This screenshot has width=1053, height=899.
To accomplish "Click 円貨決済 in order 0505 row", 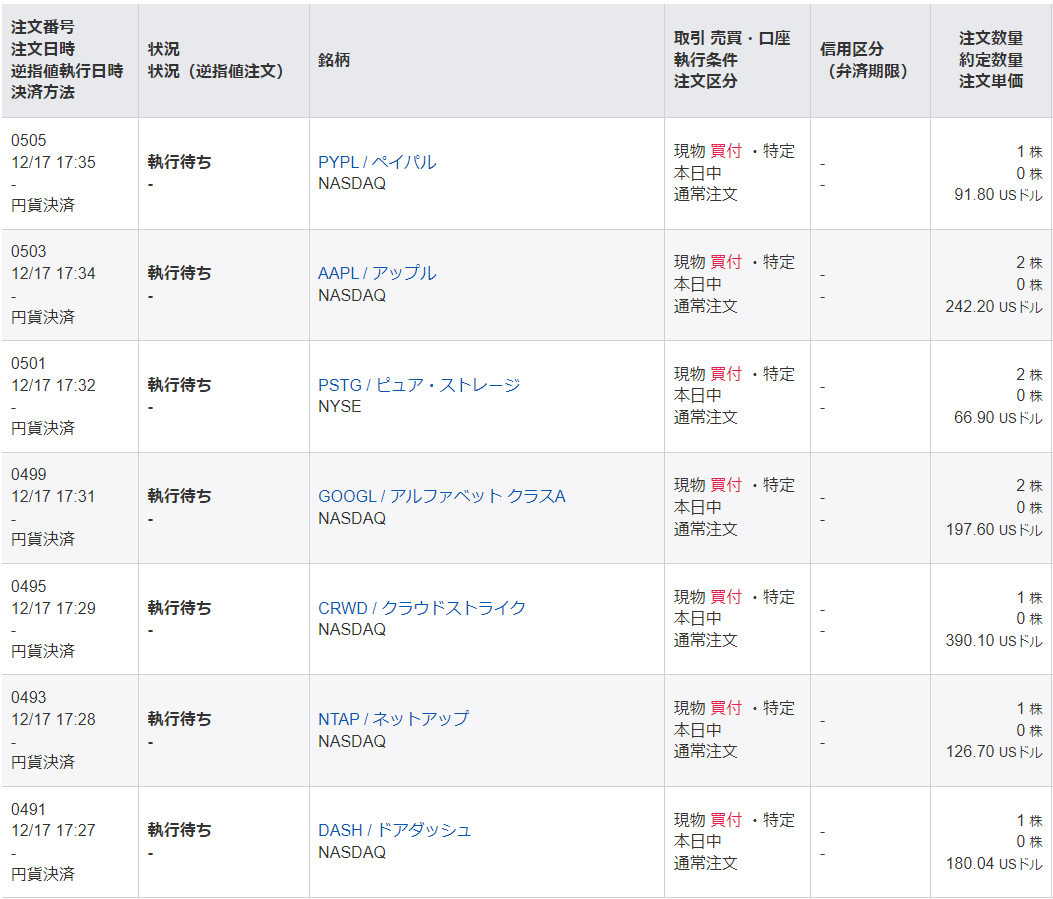I will [42, 205].
